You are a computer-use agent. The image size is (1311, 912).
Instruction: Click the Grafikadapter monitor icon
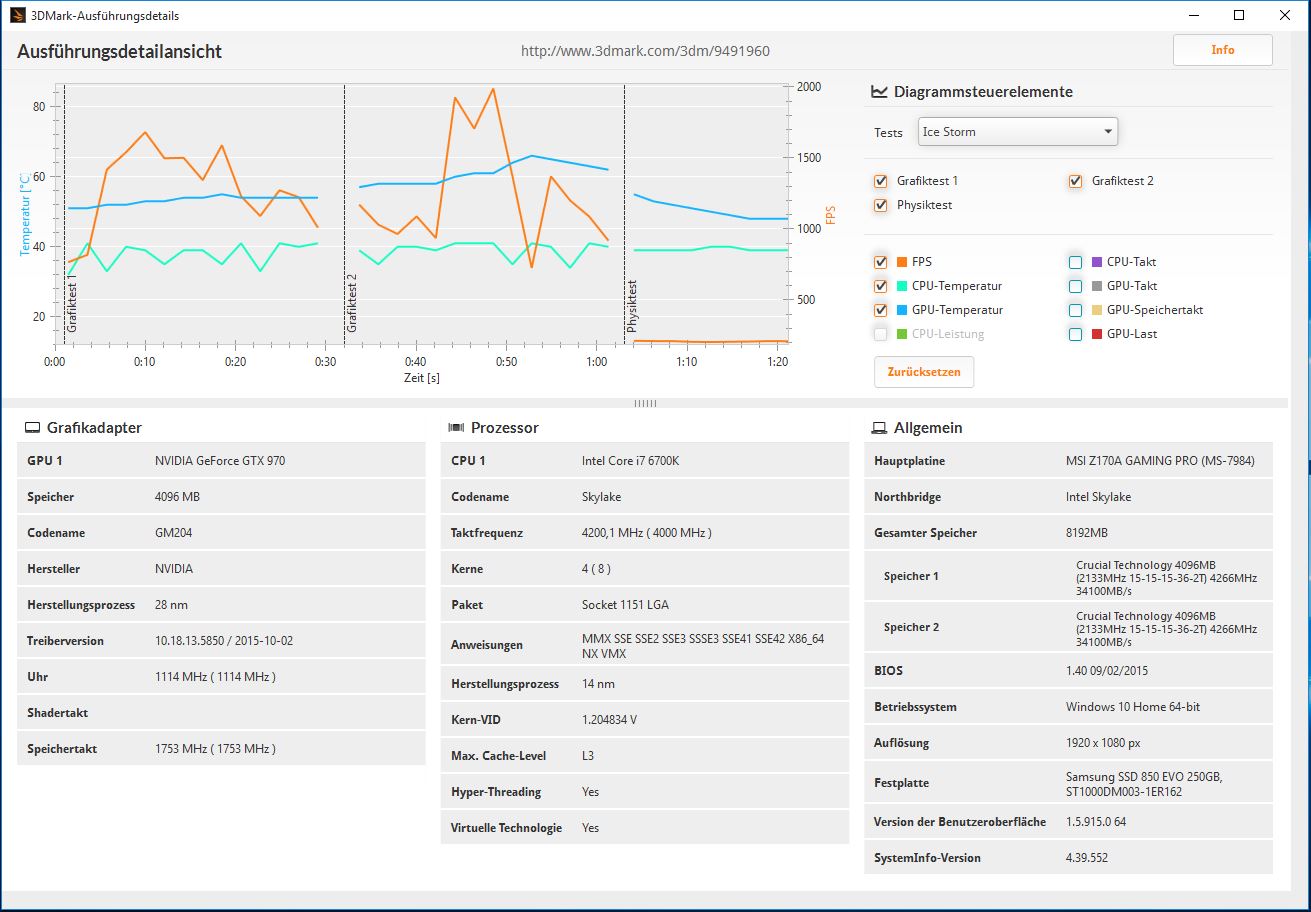pyautogui.click(x=32, y=428)
